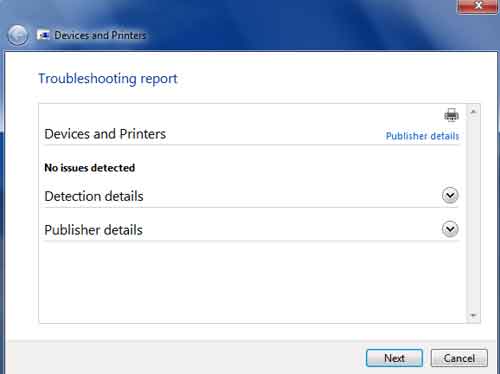This screenshot has width=500, height=374.
Task: Click the Devices and Printers title icon
Action: (44, 35)
